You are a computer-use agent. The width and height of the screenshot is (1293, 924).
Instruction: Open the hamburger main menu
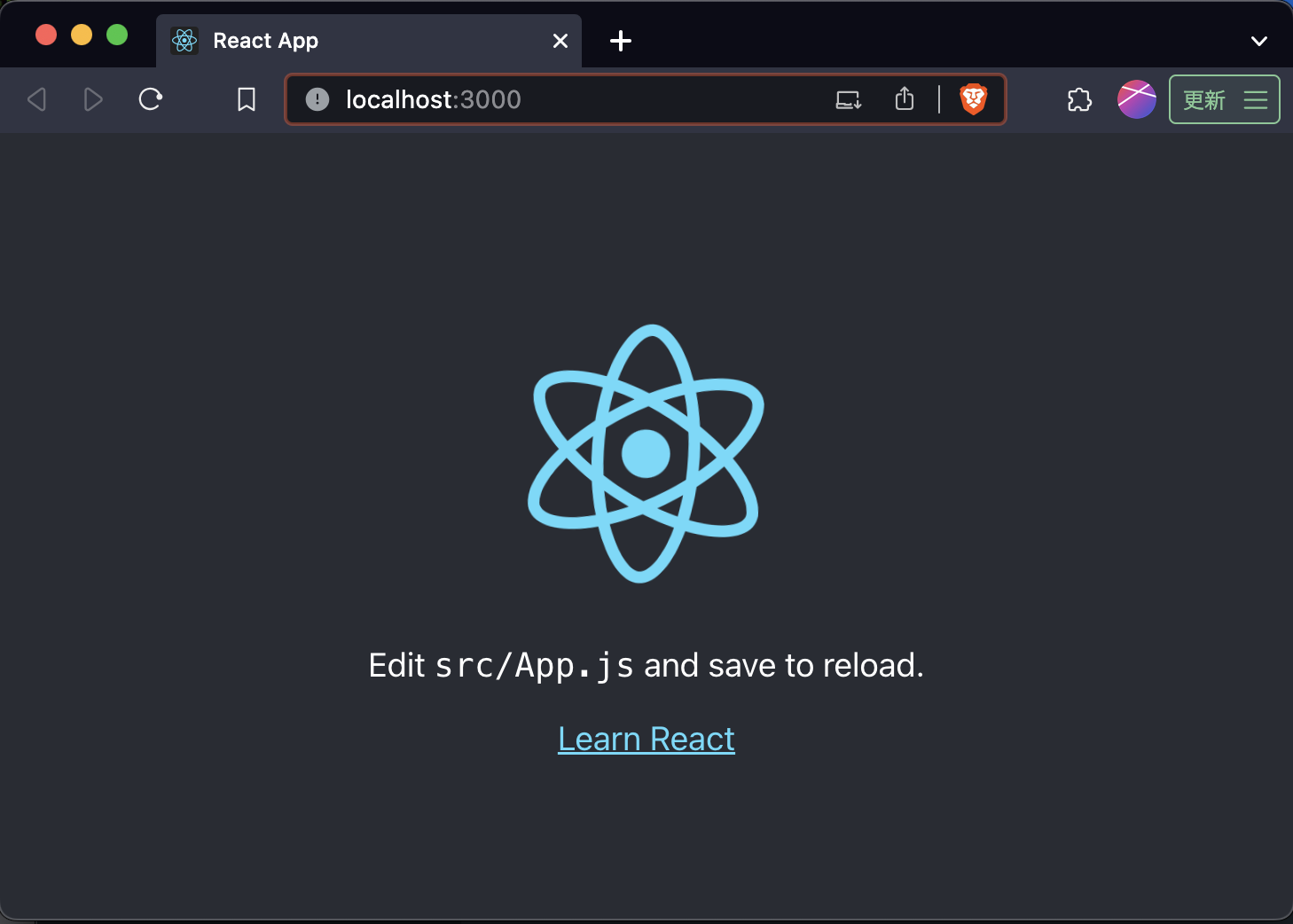(x=1256, y=99)
